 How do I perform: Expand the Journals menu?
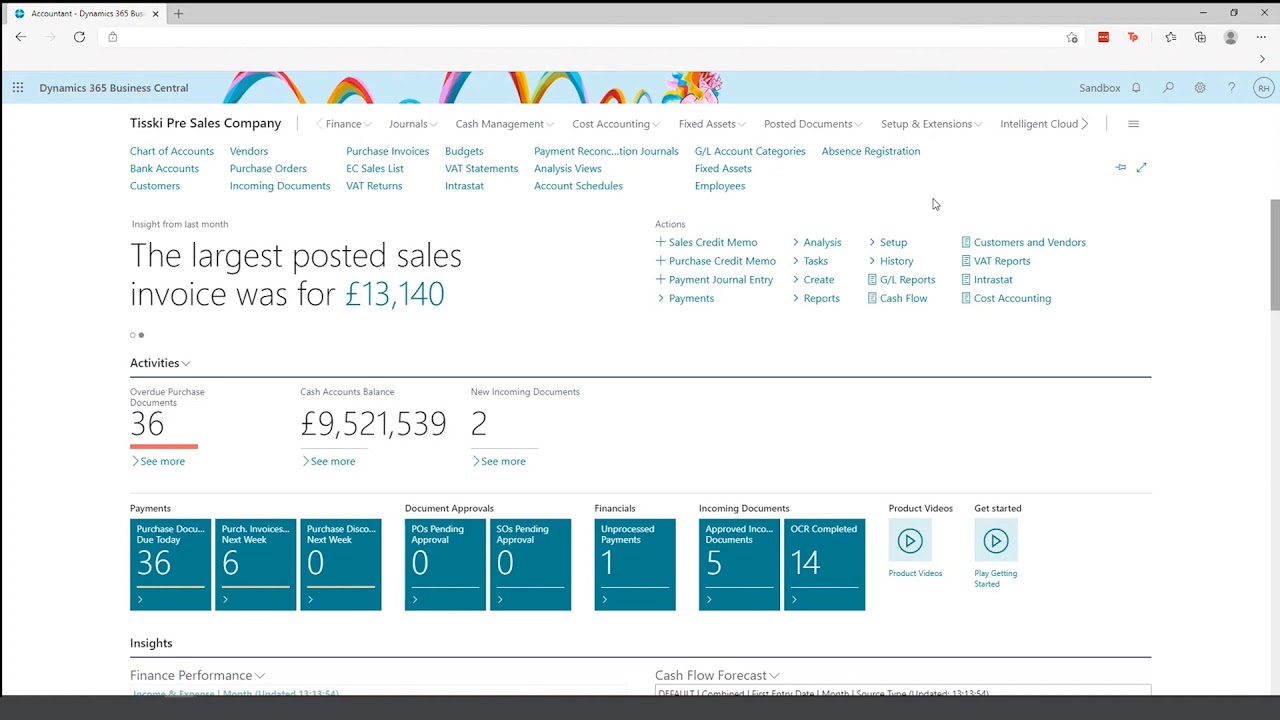[x=413, y=124]
